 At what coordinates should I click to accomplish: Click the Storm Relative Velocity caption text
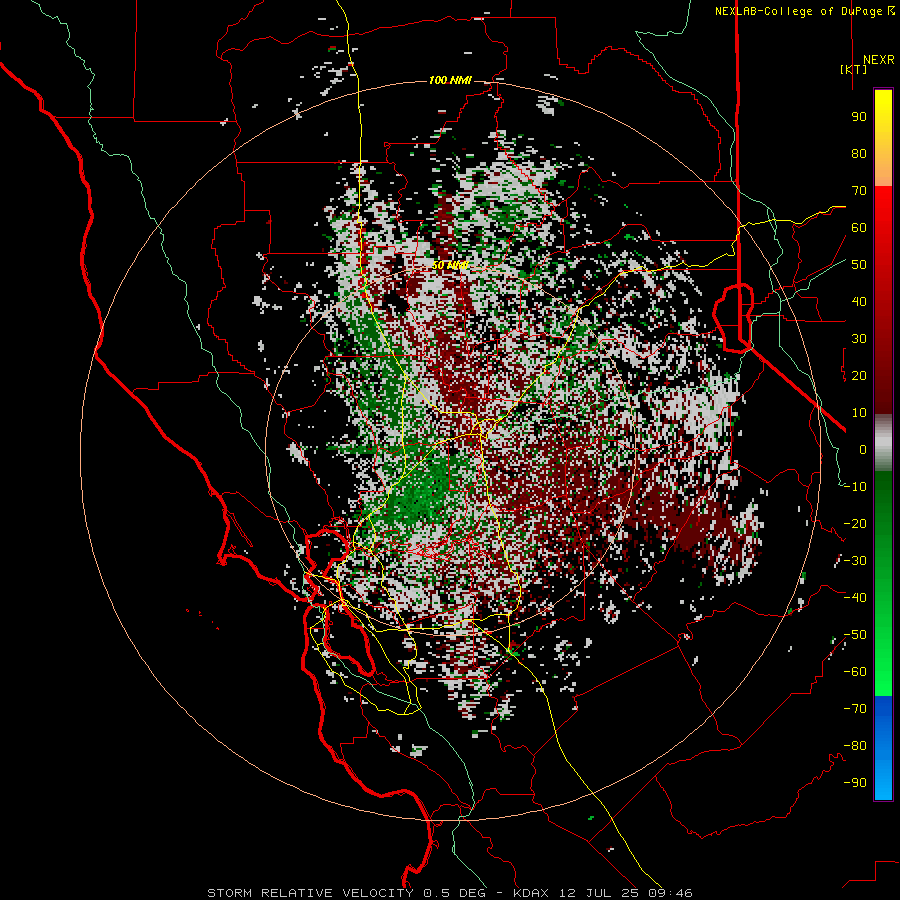(x=449, y=893)
